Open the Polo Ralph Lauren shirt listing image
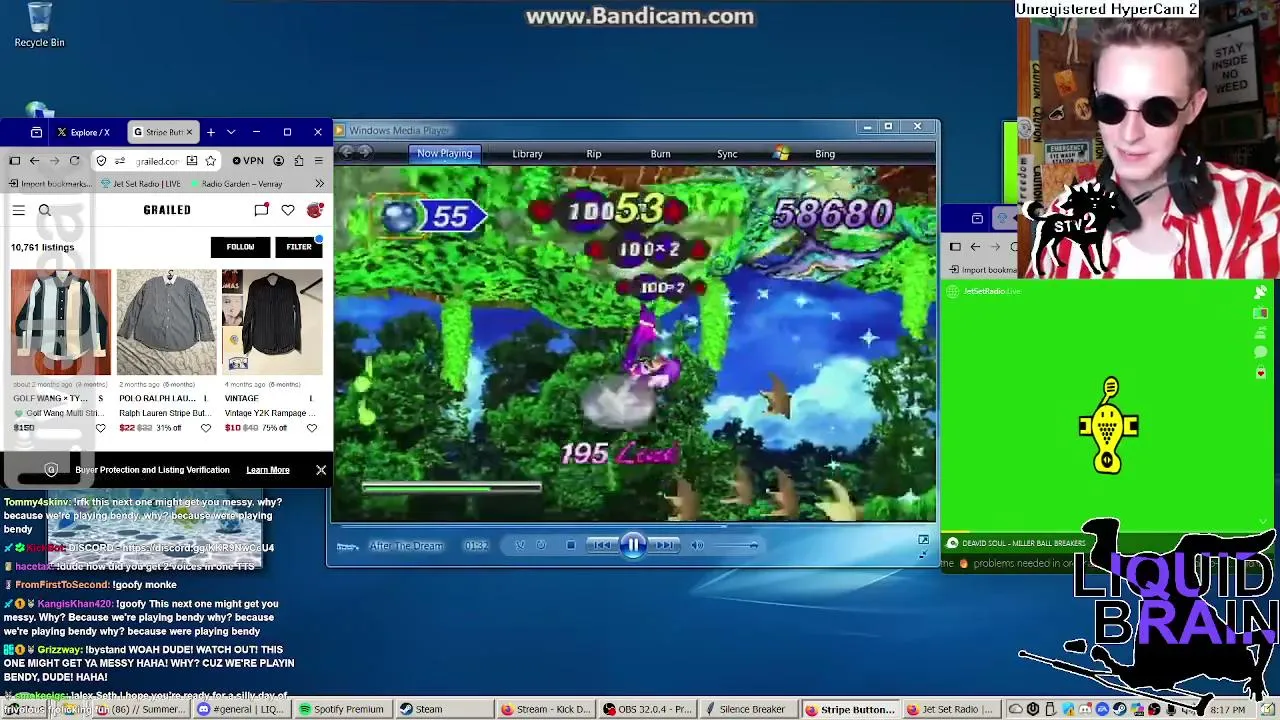The height and width of the screenshot is (720, 1280). pos(166,322)
